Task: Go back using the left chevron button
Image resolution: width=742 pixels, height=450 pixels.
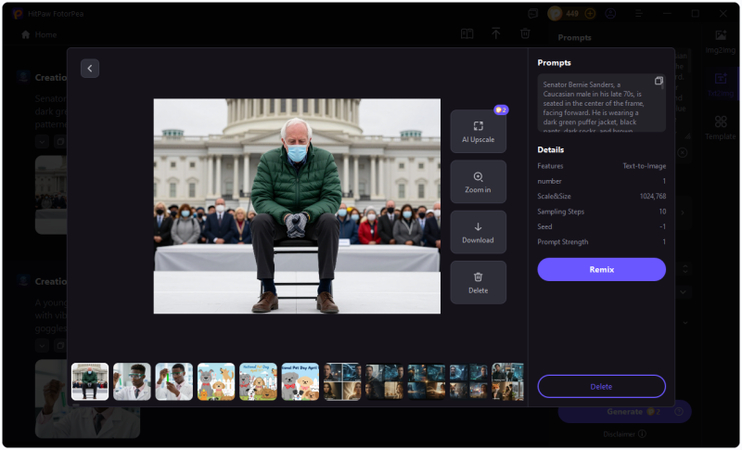Action: pos(89,69)
